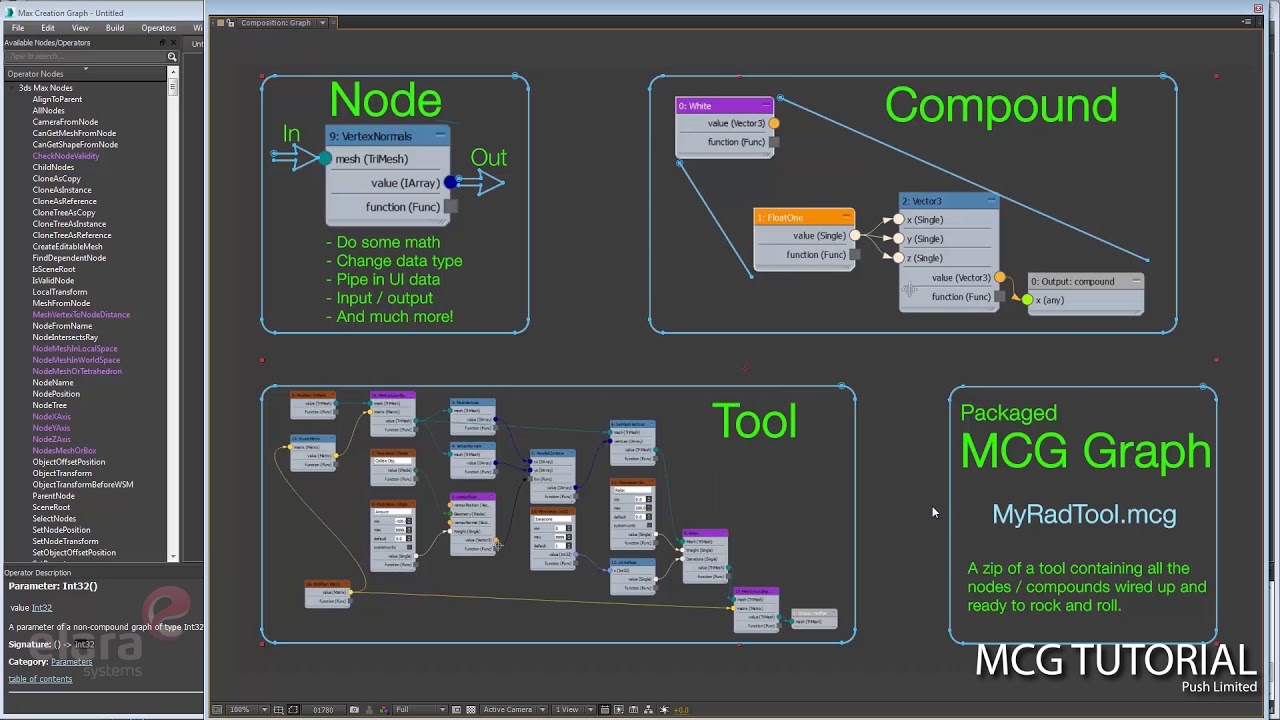Click the Vector3 x (Single) input connector
This screenshot has height=720, width=1280.
(x=898, y=220)
